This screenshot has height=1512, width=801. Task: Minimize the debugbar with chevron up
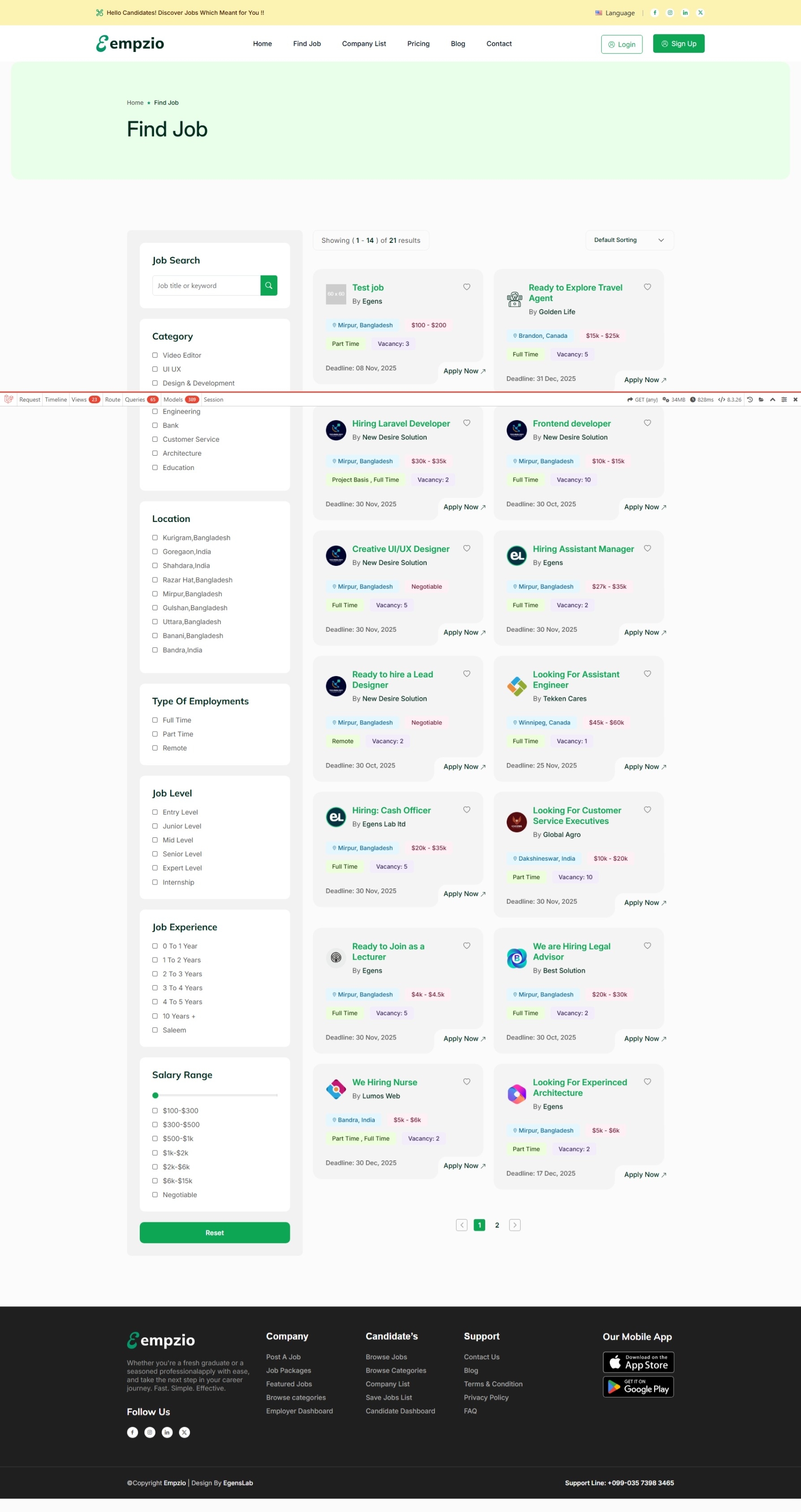point(772,400)
